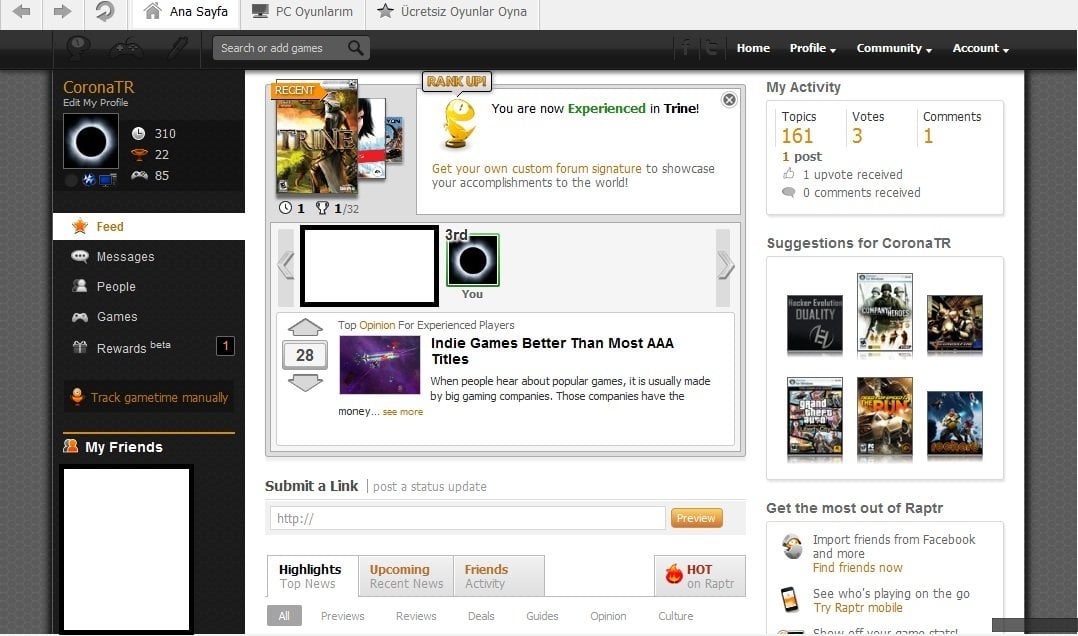Filter news by Guides
The height and width of the screenshot is (636, 1078).
pyautogui.click(x=542, y=616)
